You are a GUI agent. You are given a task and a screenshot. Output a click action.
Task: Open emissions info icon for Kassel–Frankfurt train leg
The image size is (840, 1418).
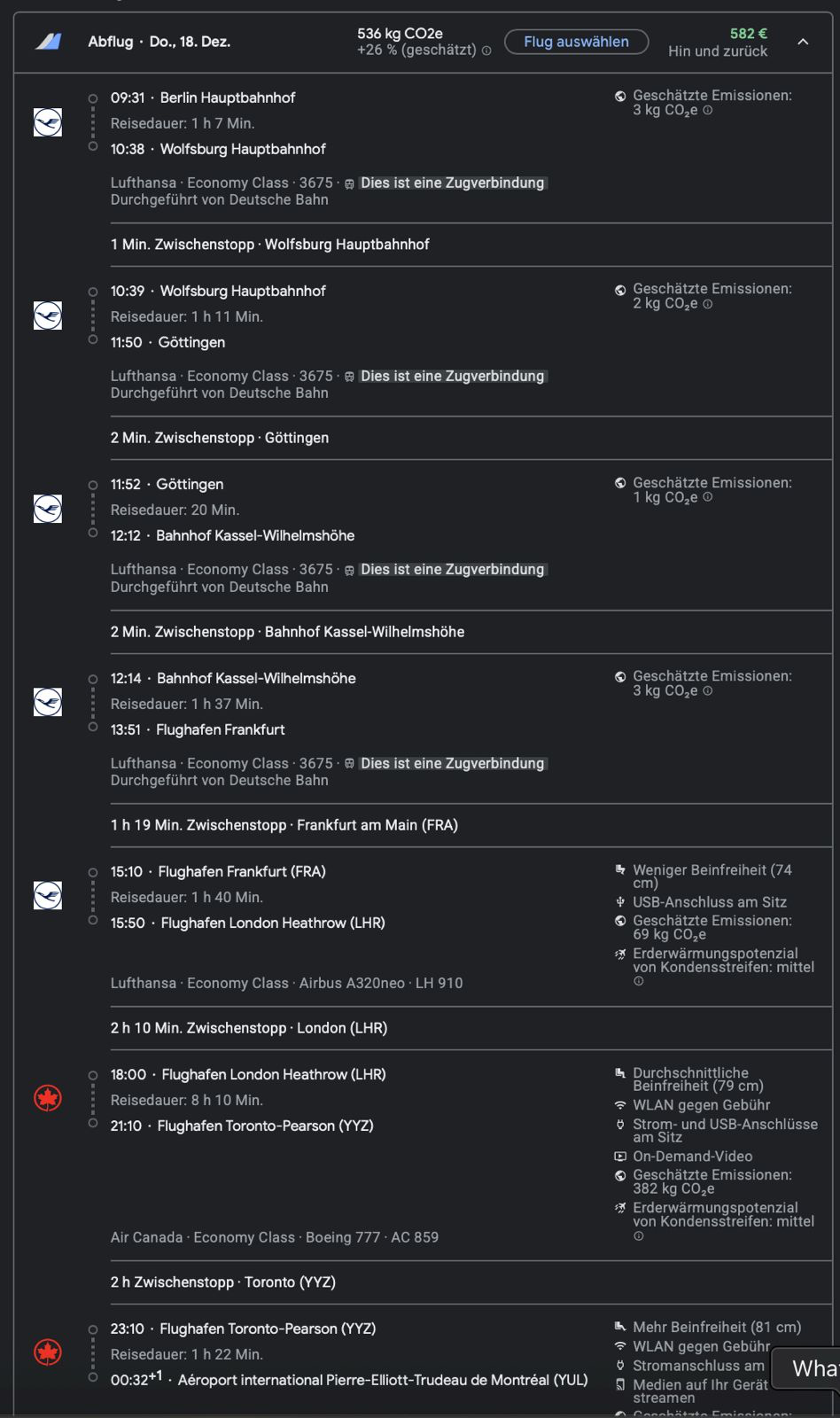click(x=708, y=691)
